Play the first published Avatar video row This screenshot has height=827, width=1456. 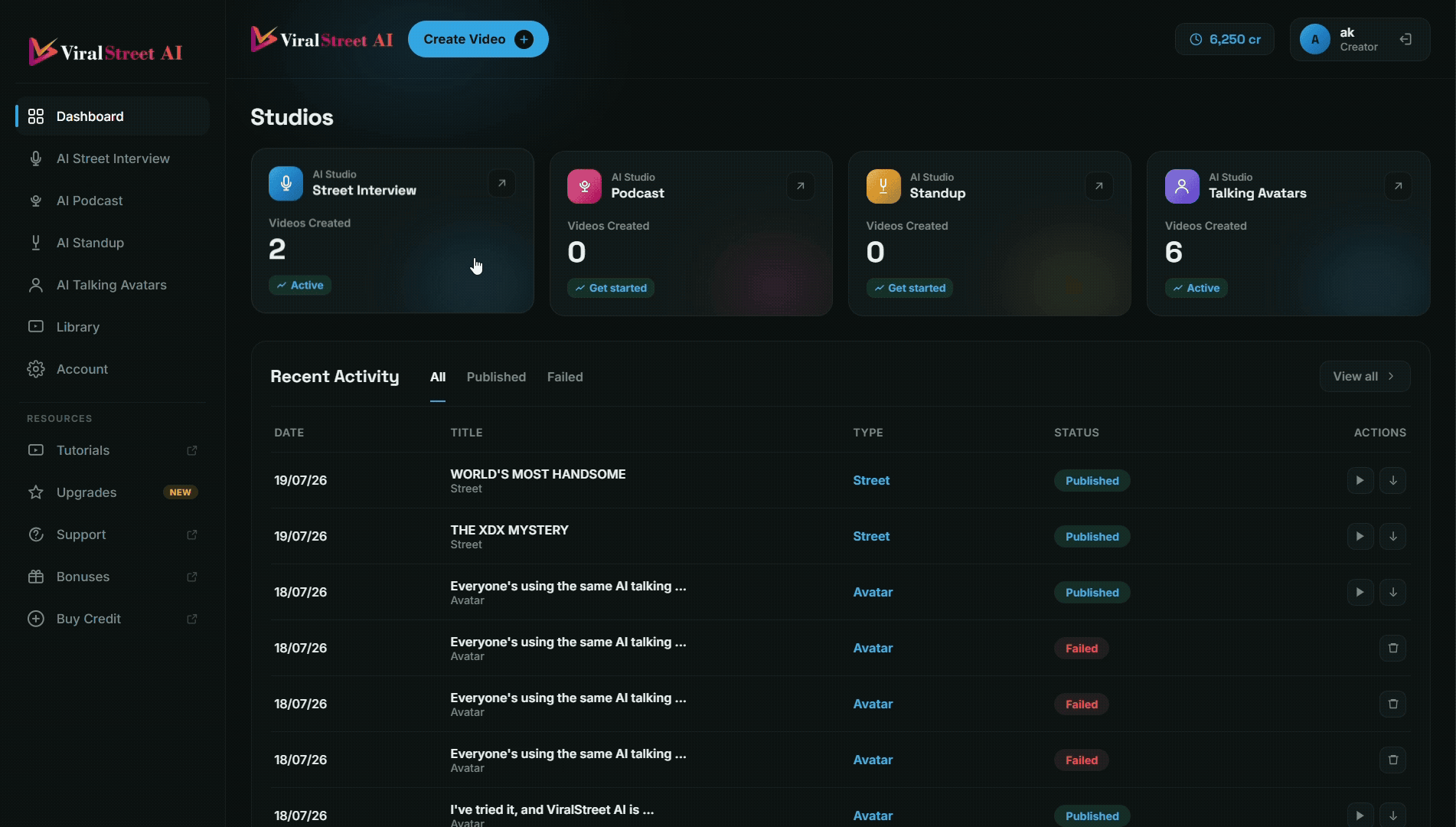coord(1360,592)
